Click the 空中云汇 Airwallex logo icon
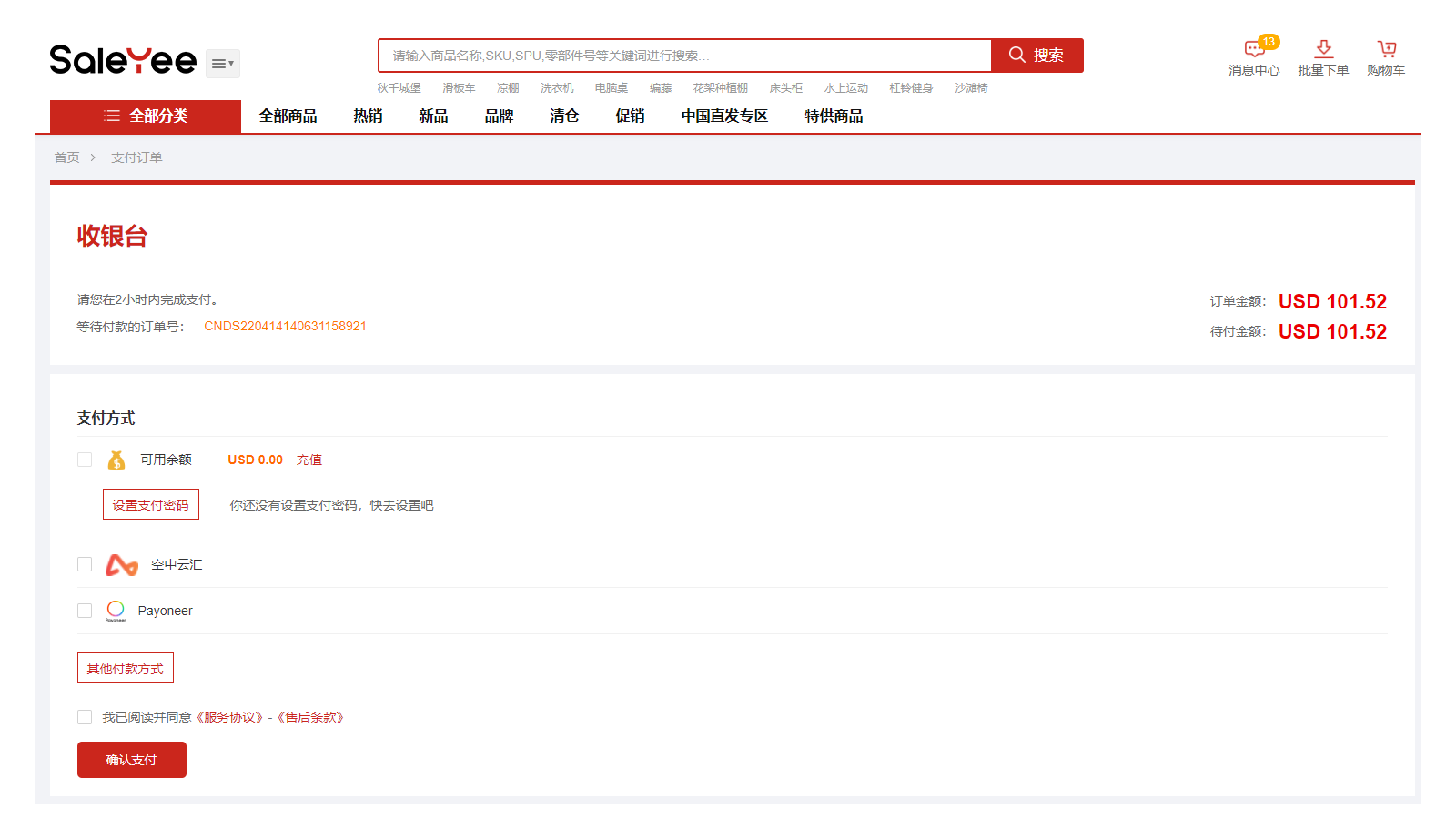 121,565
